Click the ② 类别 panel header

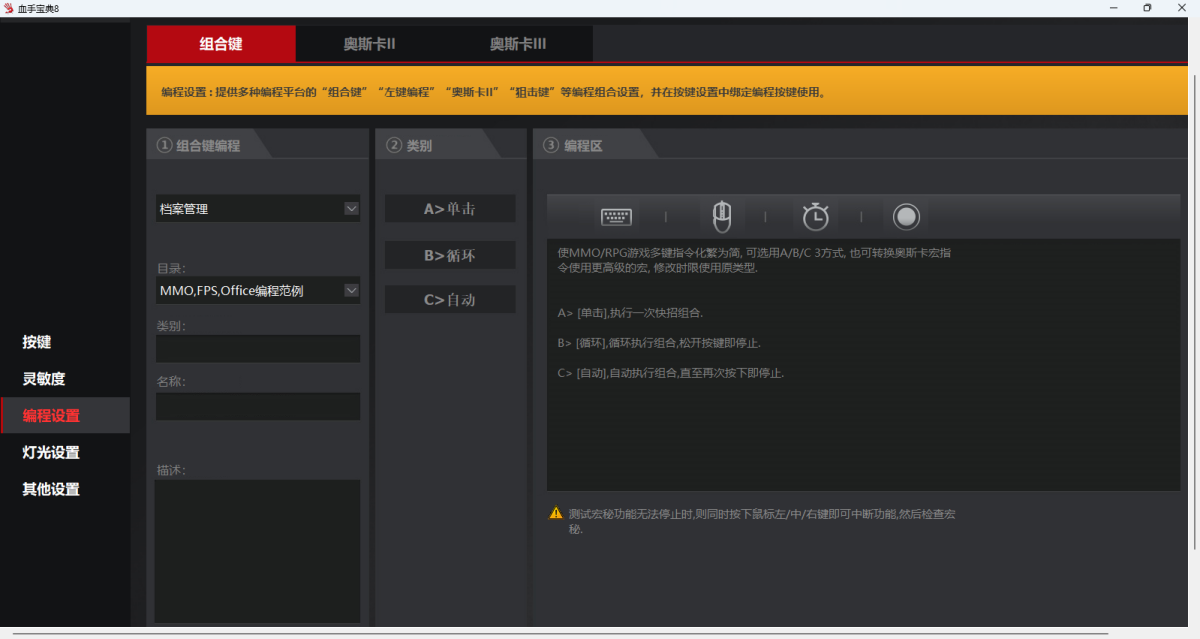(438, 145)
